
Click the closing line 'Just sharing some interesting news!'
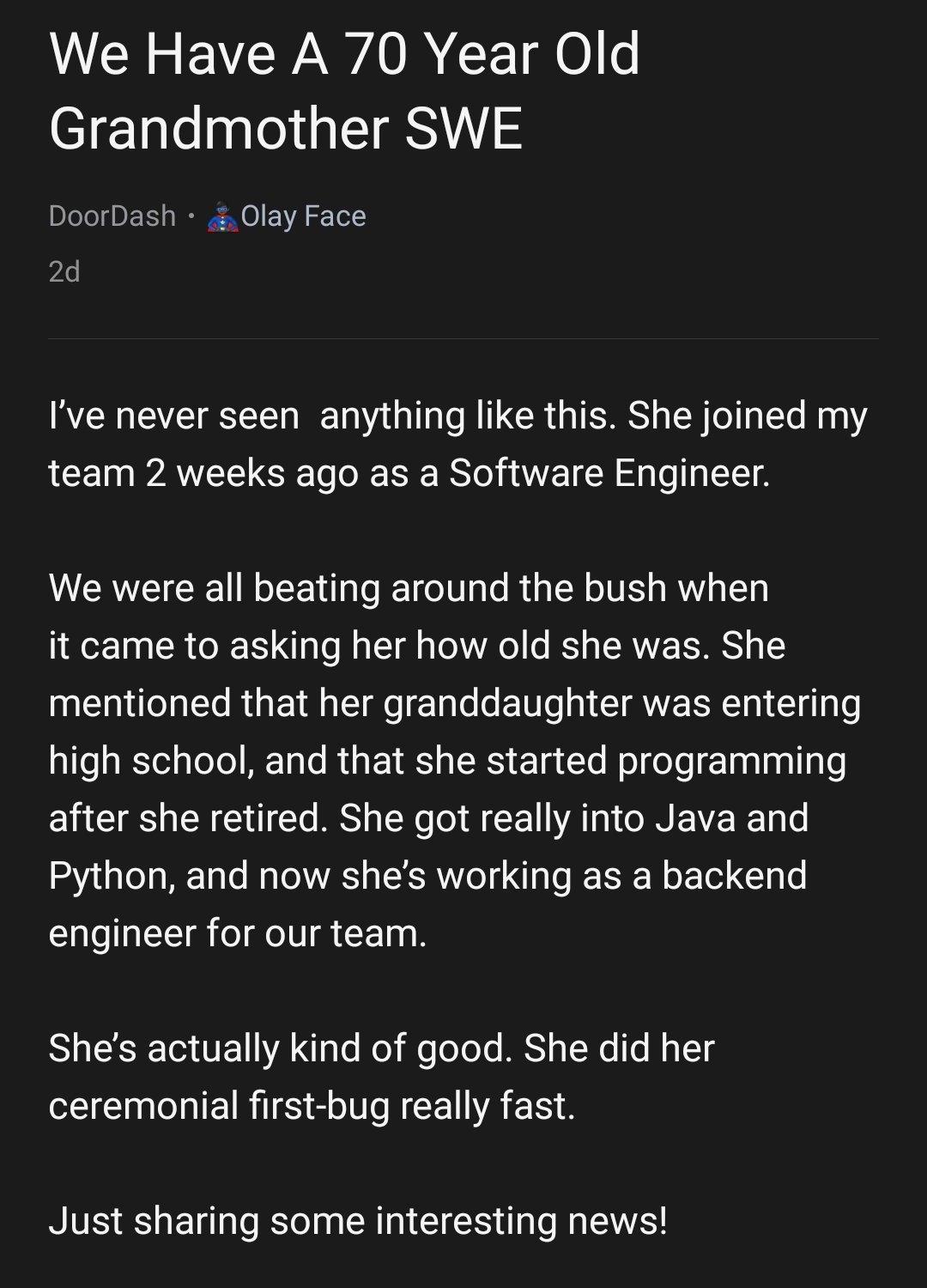[357, 1221]
